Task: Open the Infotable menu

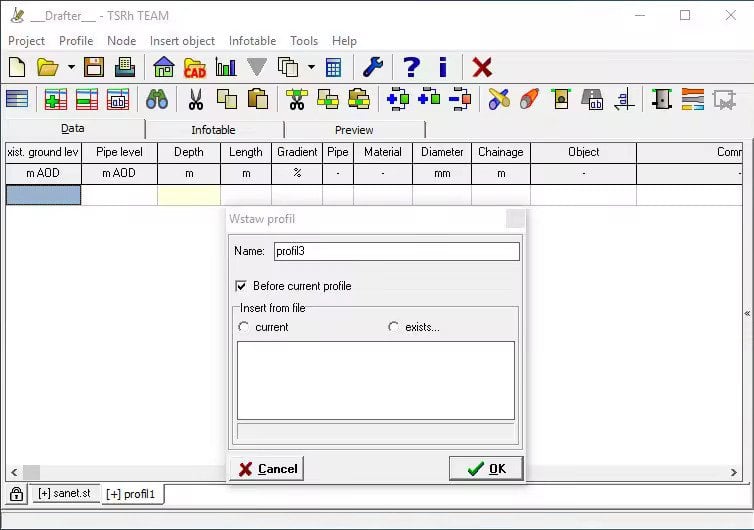Action: coord(252,41)
